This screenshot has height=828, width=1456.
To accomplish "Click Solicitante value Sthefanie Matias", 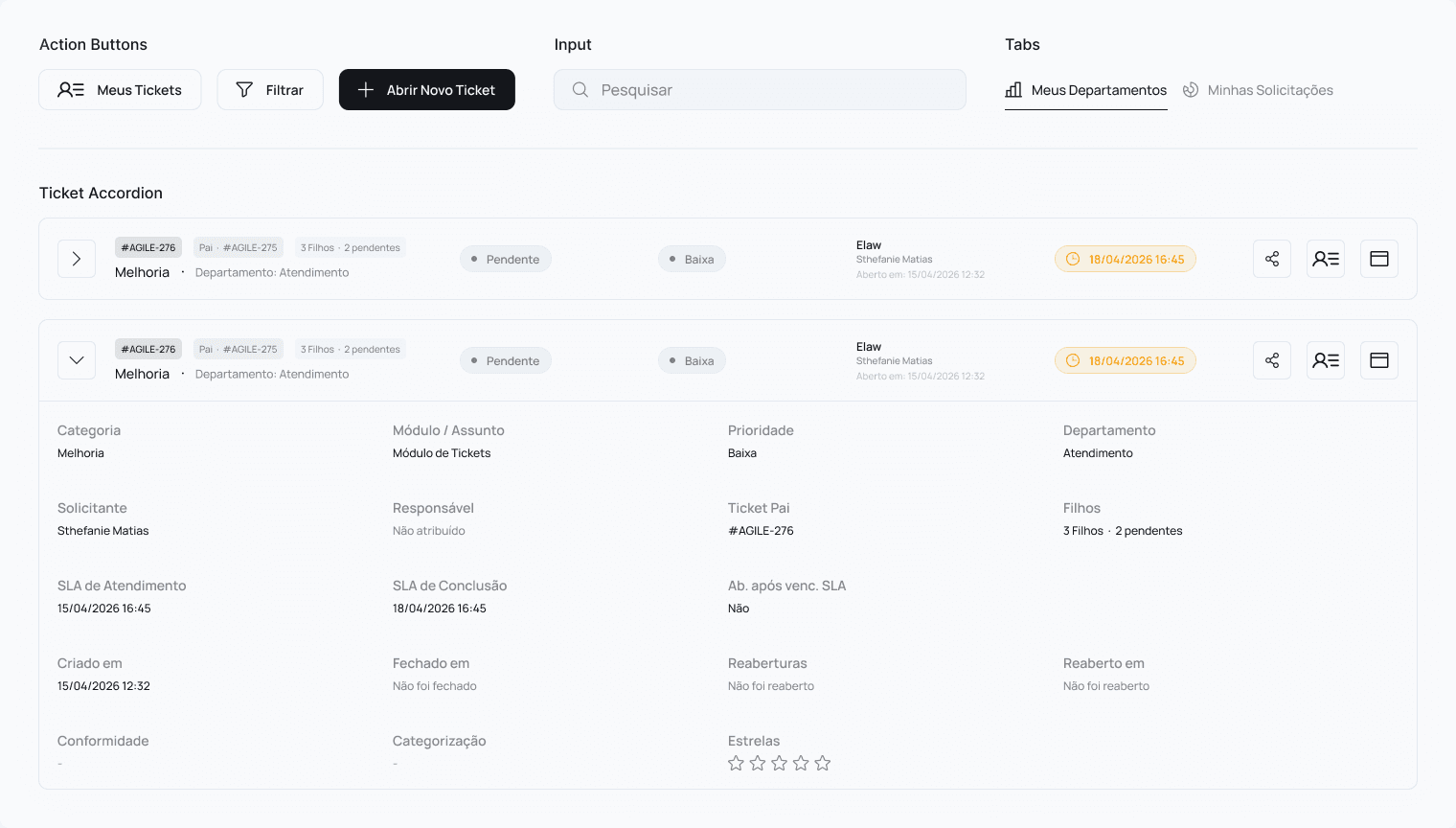I will coord(103,531).
